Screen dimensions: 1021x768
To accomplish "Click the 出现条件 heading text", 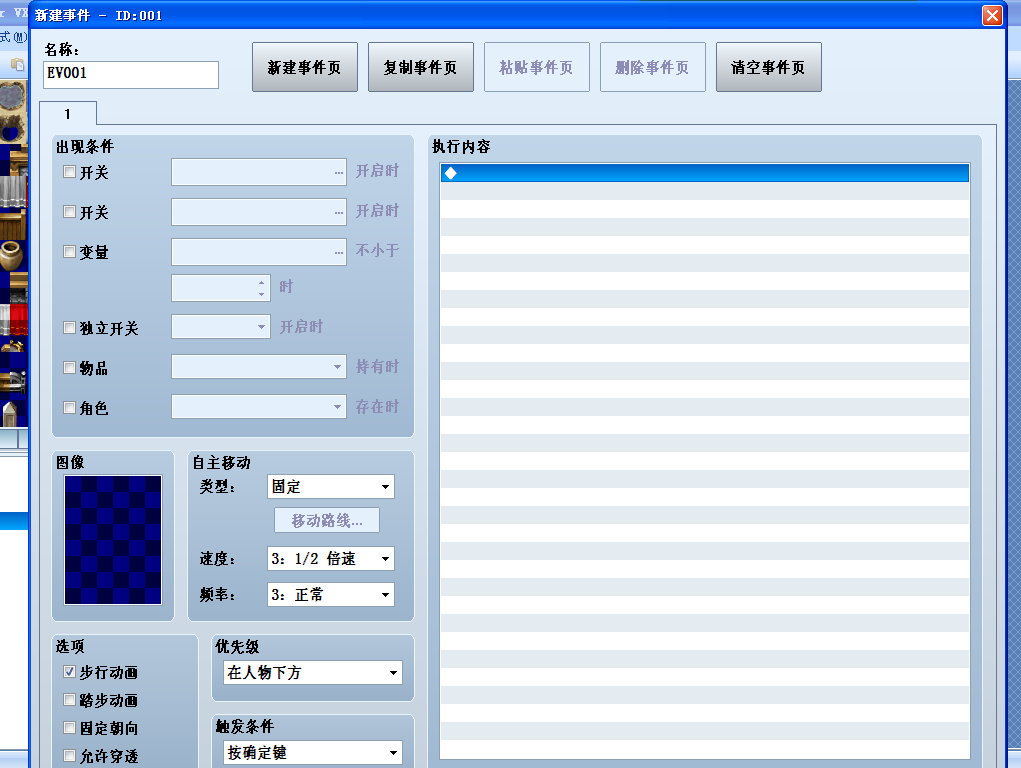I will pos(85,147).
